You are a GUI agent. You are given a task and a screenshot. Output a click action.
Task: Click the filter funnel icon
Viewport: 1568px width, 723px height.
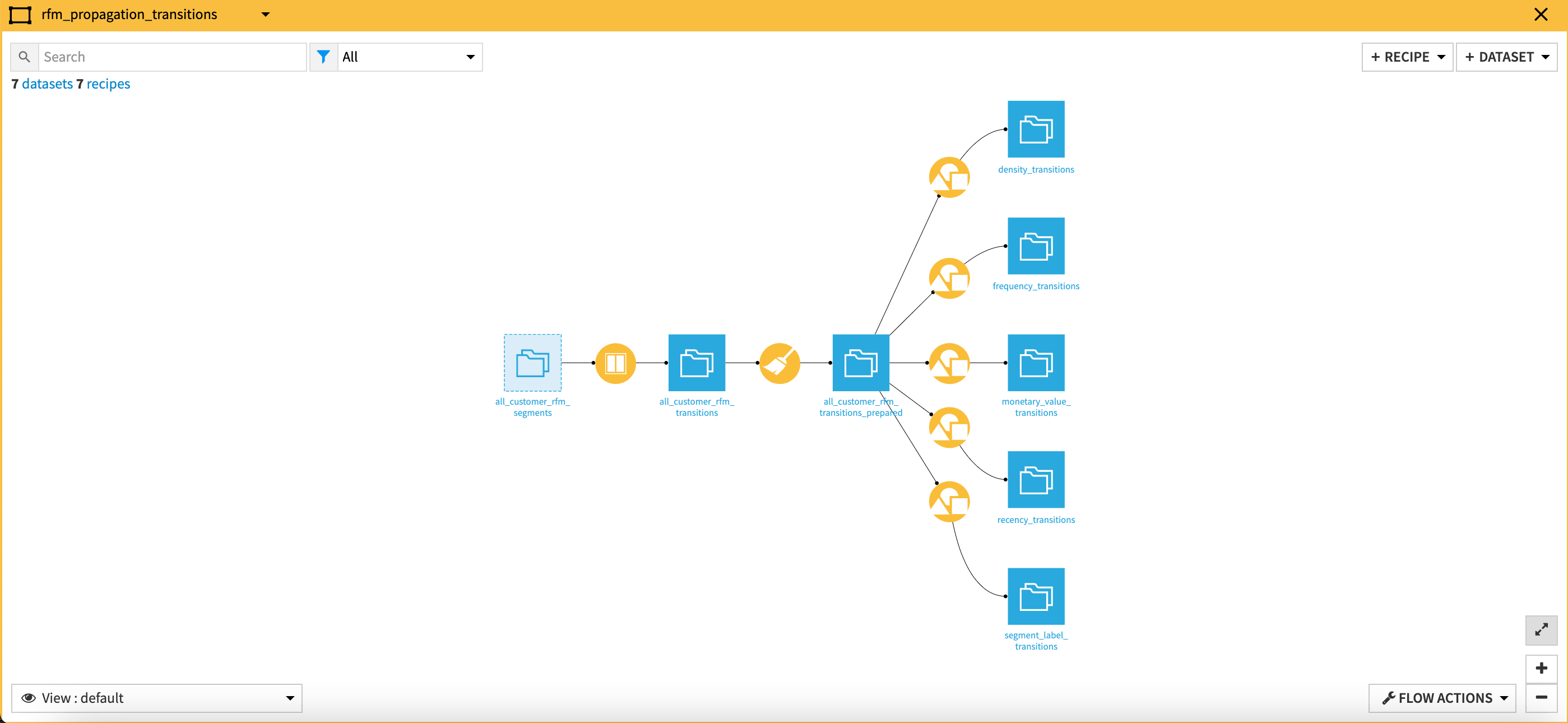point(323,56)
